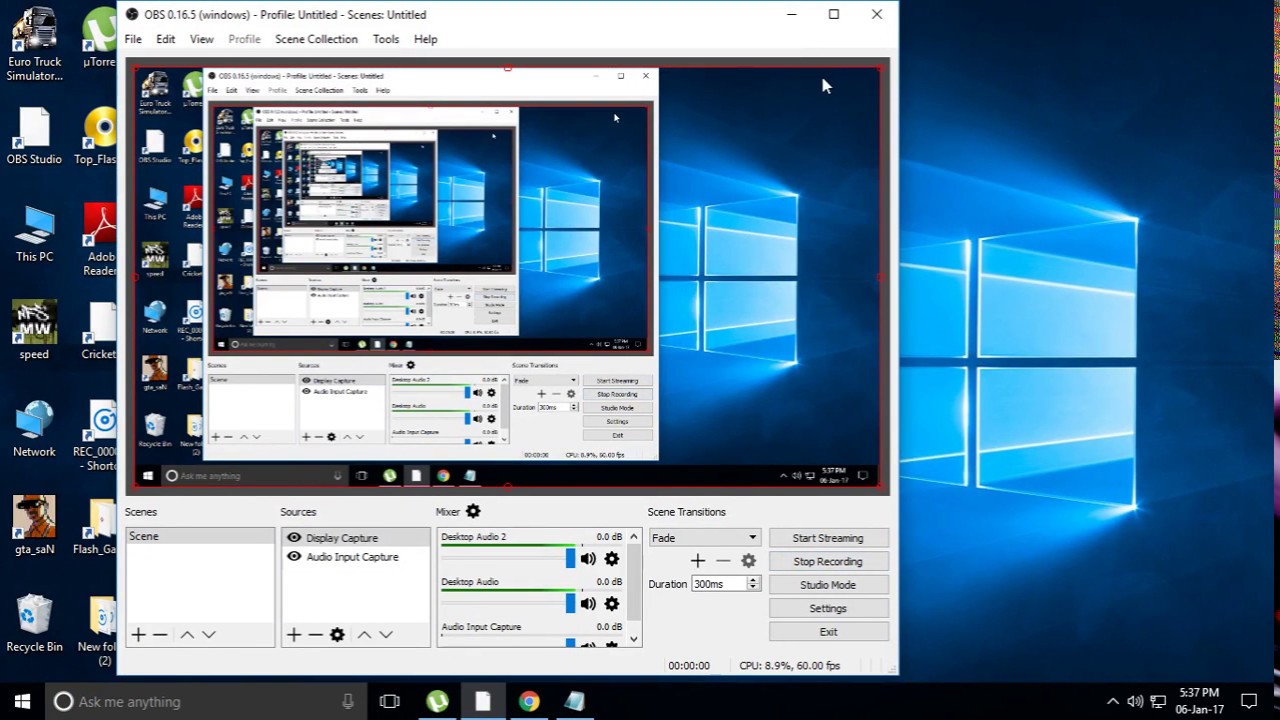Show hidden system tray icons
This screenshot has height=720, width=1280.
[x=1112, y=701]
